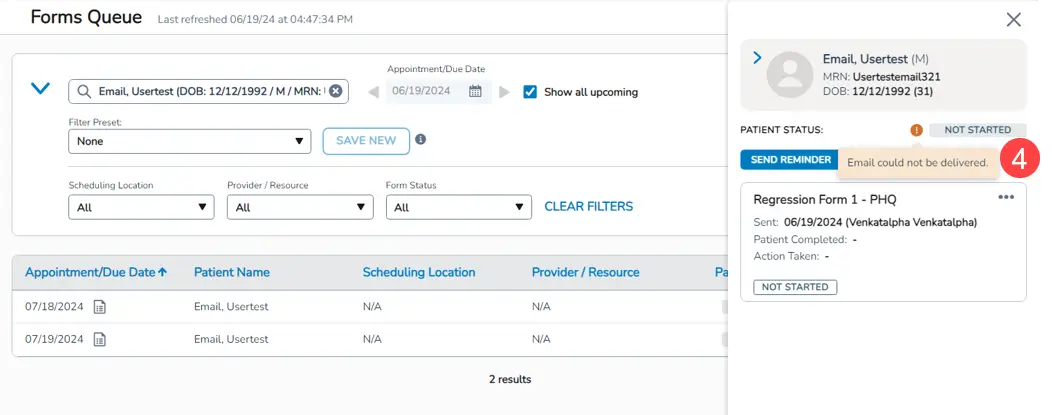The image size is (1052, 415).
Task: Open form document icon for 07/19/2024
Action: tap(99, 339)
